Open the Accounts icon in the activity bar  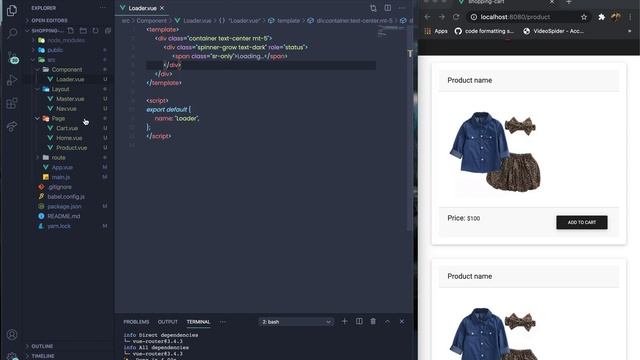pyautogui.click(x=12, y=335)
